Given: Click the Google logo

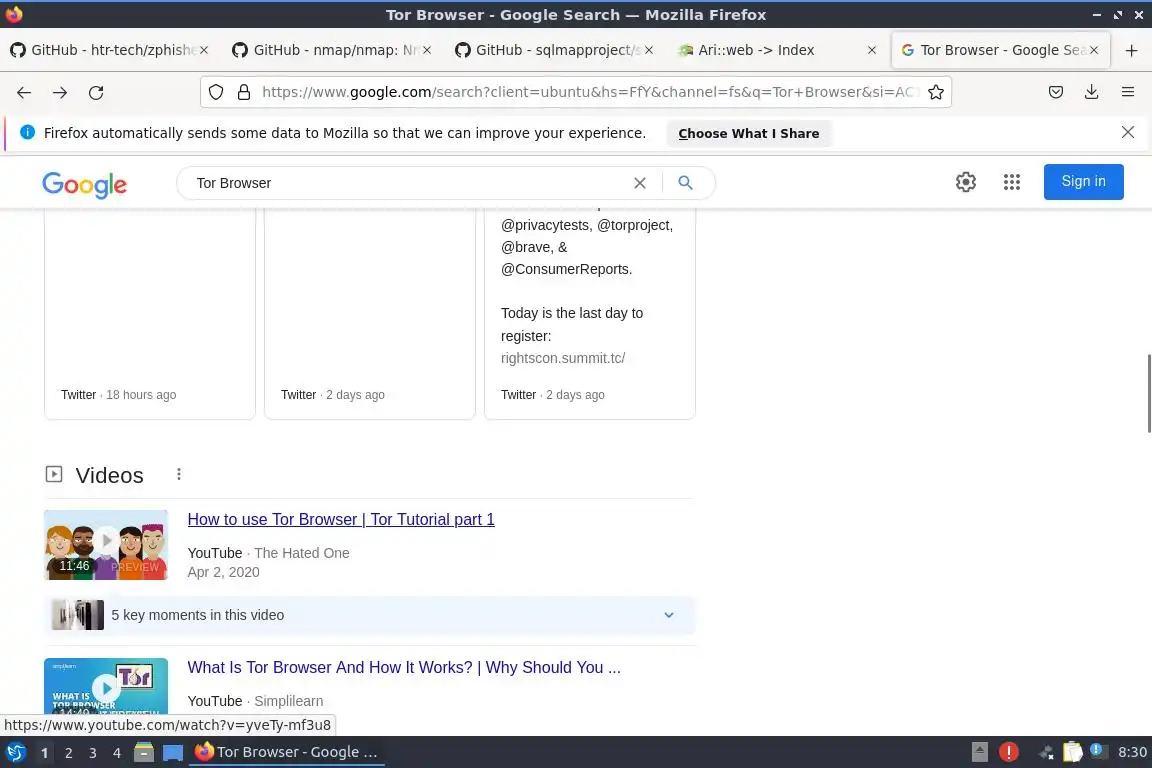Looking at the screenshot, I should (x=84, y=184).
